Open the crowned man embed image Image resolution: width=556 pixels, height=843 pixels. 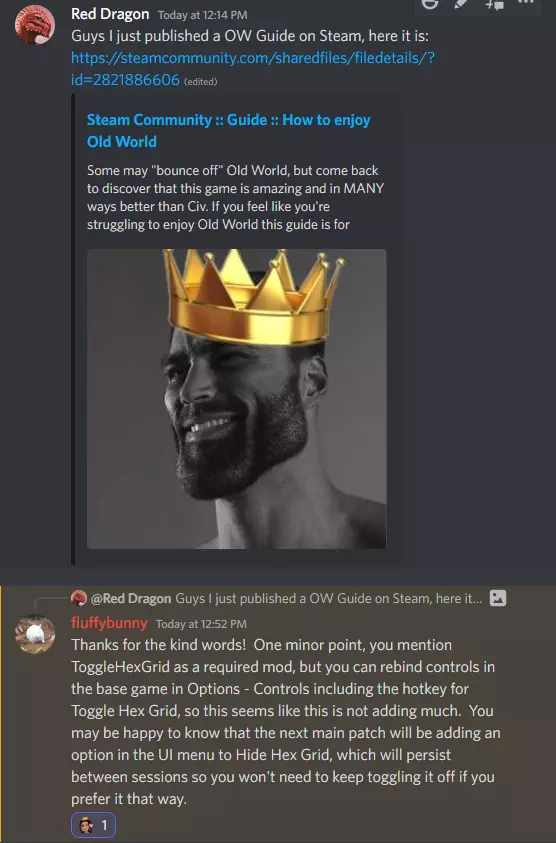coord(237,399)
